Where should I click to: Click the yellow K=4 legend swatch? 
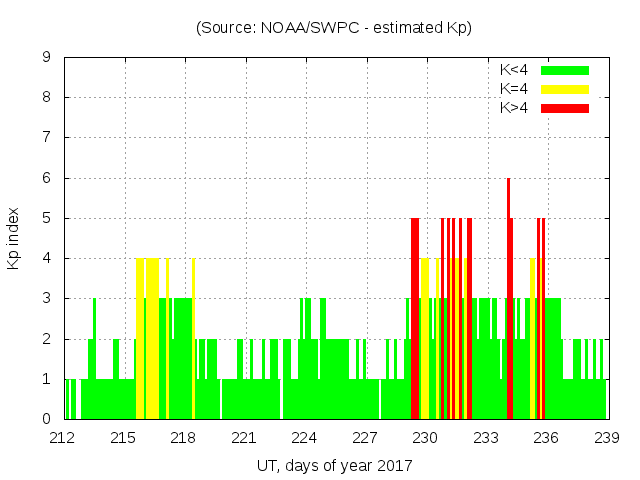pyautogui.click(x=565, y=89)
